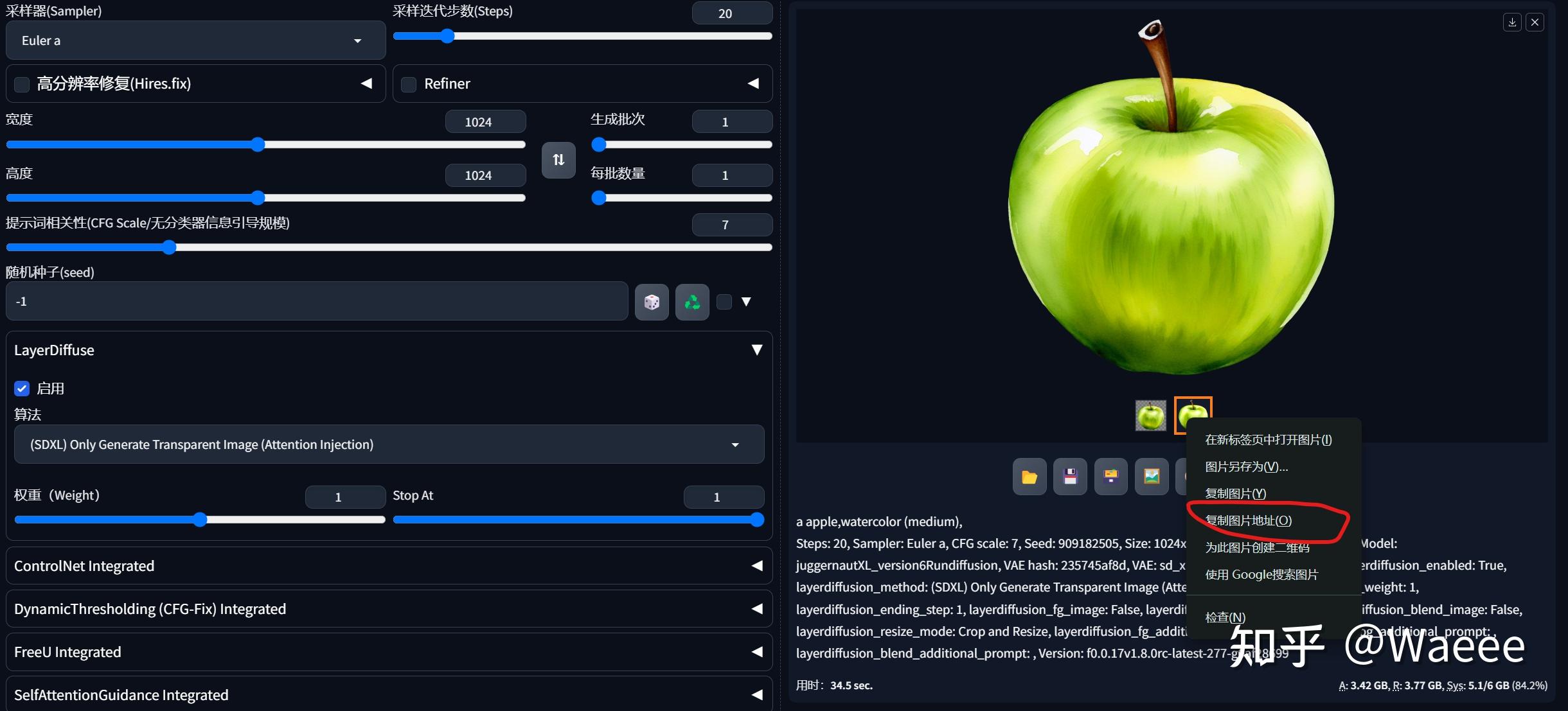Select the transparent-background apple thumbnail

(1150, 416)
